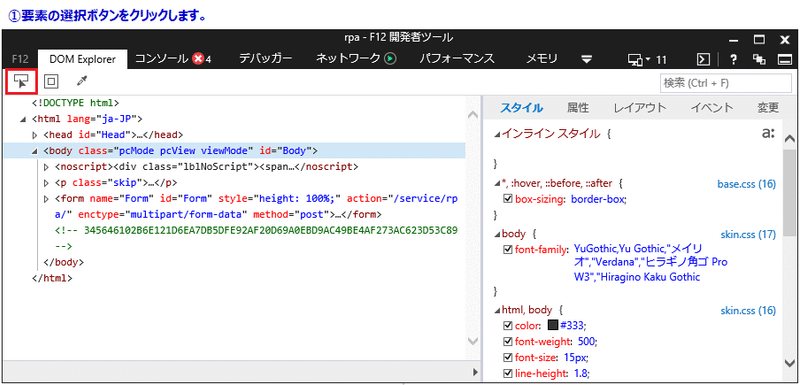Toggle the display element boxes icon
This screenshot has width=800, height=385.
[x=51, y=81]
